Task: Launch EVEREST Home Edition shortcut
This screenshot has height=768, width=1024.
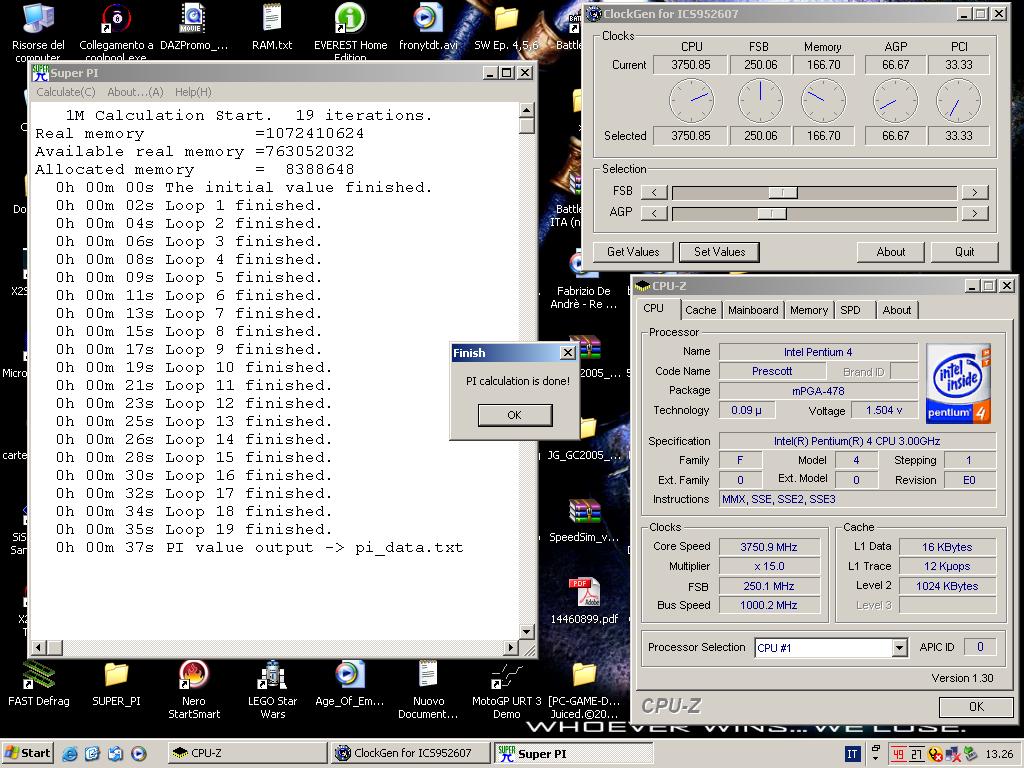Action: (x=350, y=20)
